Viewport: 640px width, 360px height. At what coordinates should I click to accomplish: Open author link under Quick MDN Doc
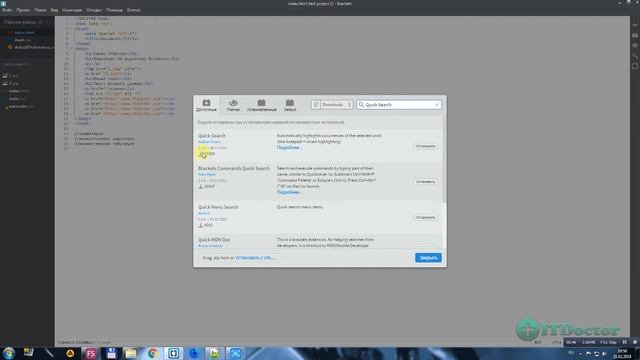click(x=211, y=246)
